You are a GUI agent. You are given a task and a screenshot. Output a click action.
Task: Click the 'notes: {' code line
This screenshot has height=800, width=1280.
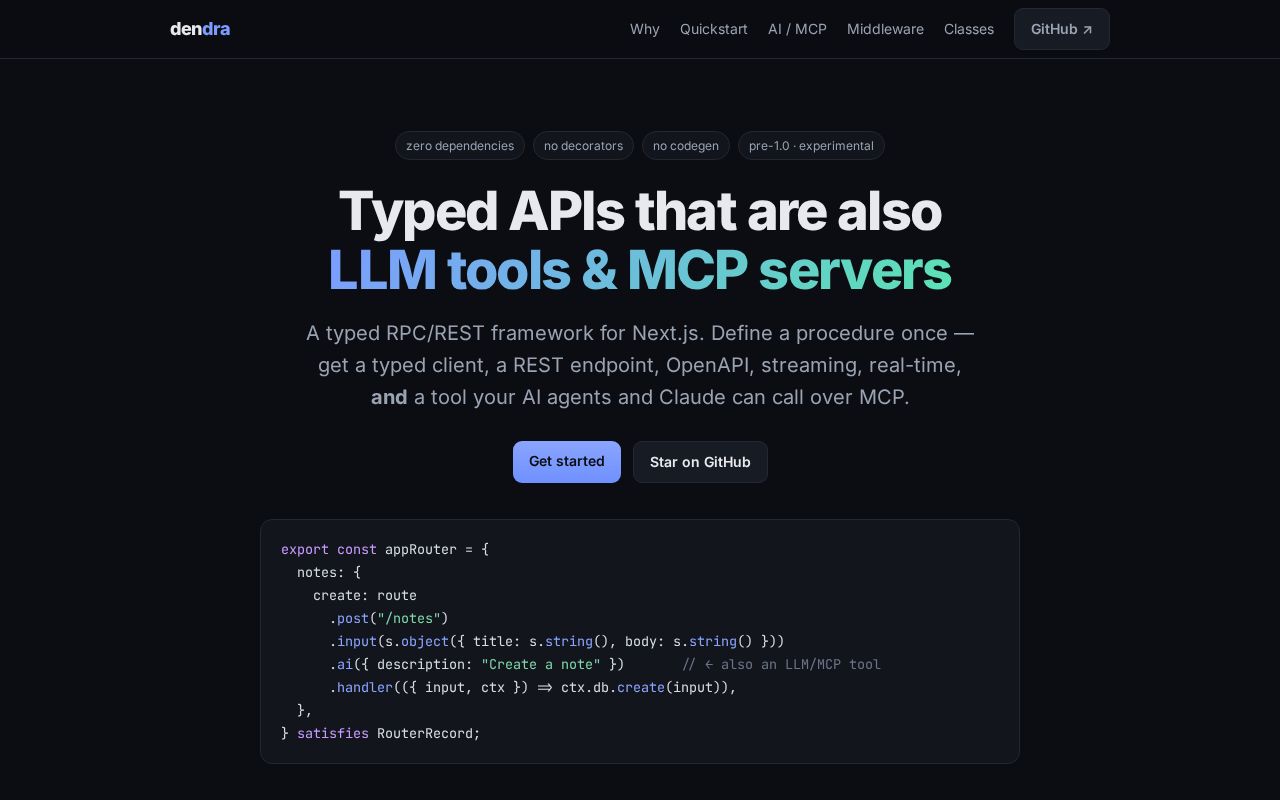329,573
